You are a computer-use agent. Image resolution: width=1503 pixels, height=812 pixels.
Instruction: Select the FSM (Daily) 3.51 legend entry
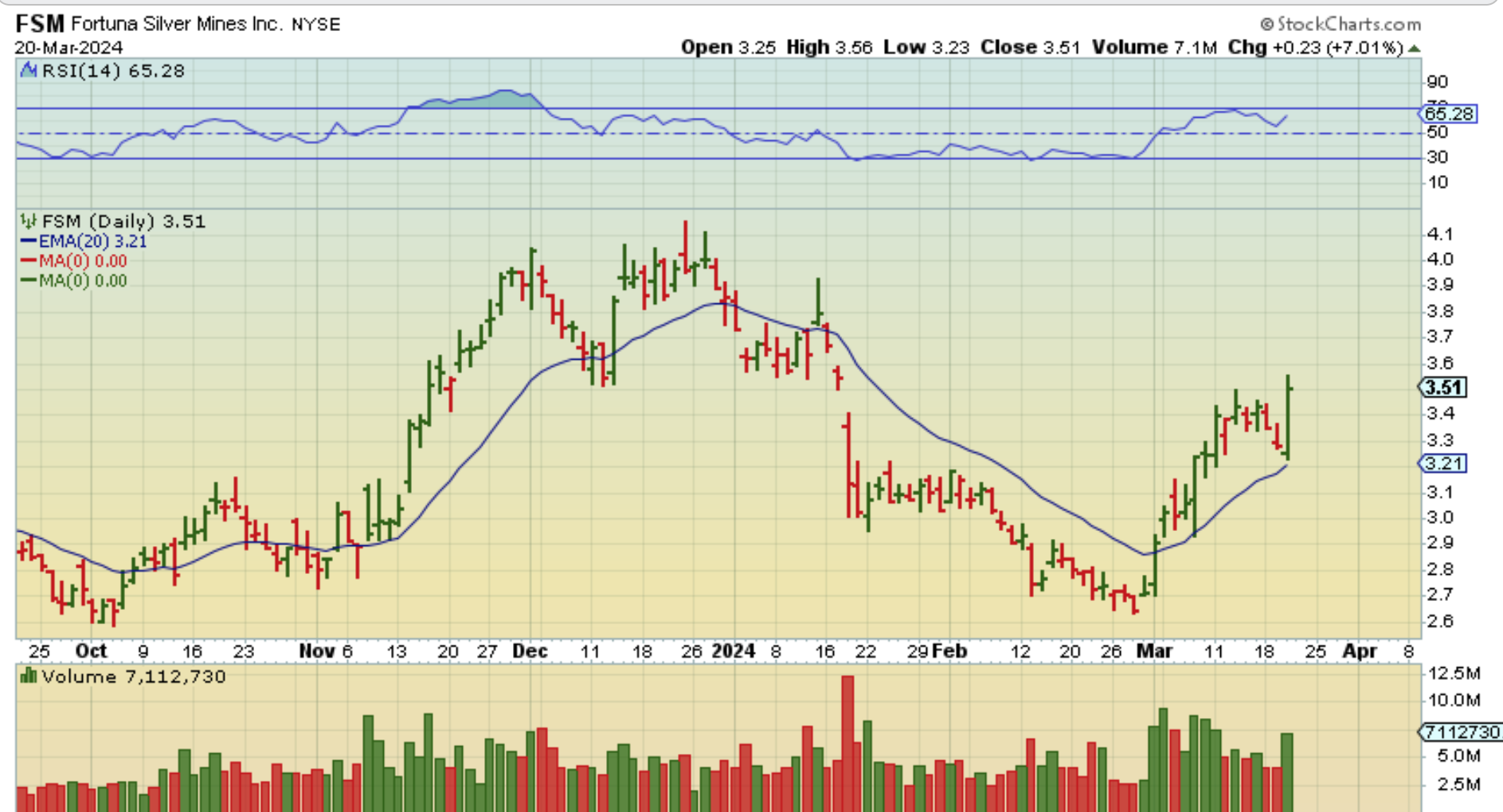tap(123, 221)
